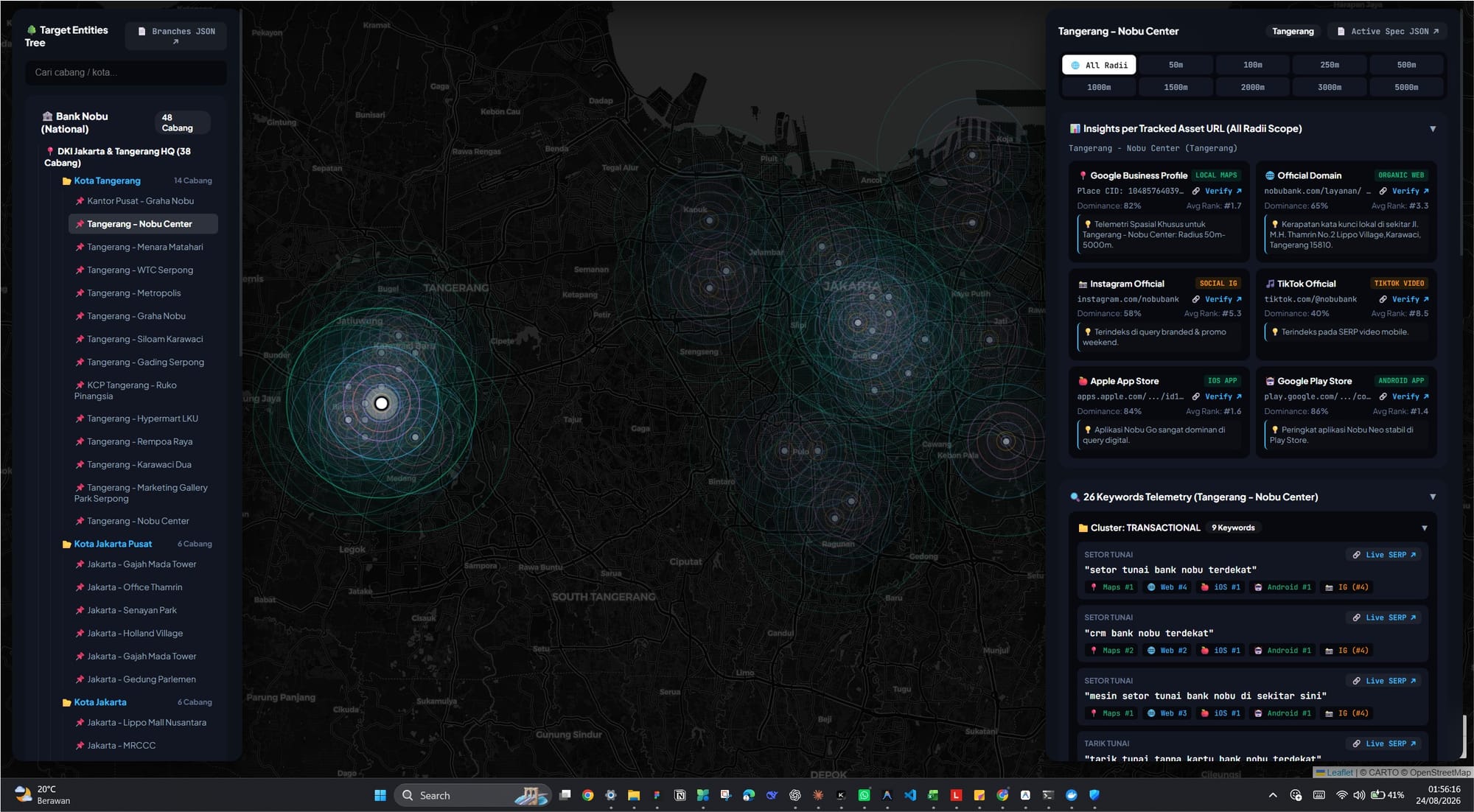Open WhatsApp from the taskbar
The image size is (1474, 812).
click(x=864, y=795)
